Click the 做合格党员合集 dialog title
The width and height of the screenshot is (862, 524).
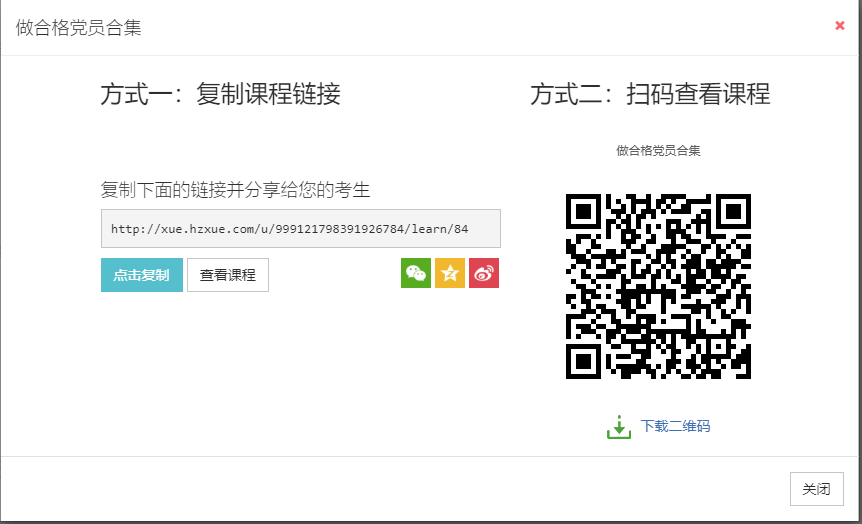(x=79, y=27)
